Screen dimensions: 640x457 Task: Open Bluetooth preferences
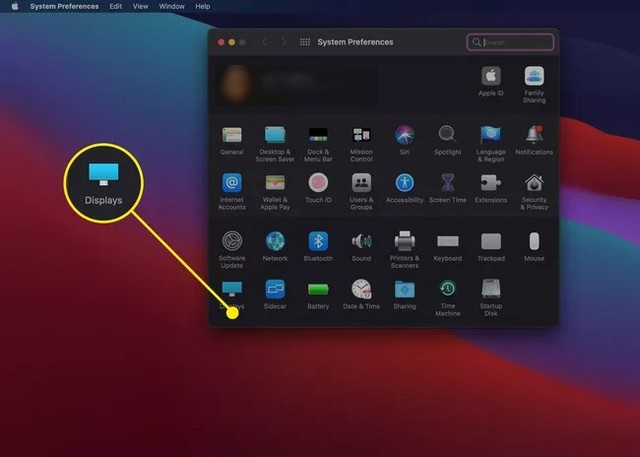point(318,246)
